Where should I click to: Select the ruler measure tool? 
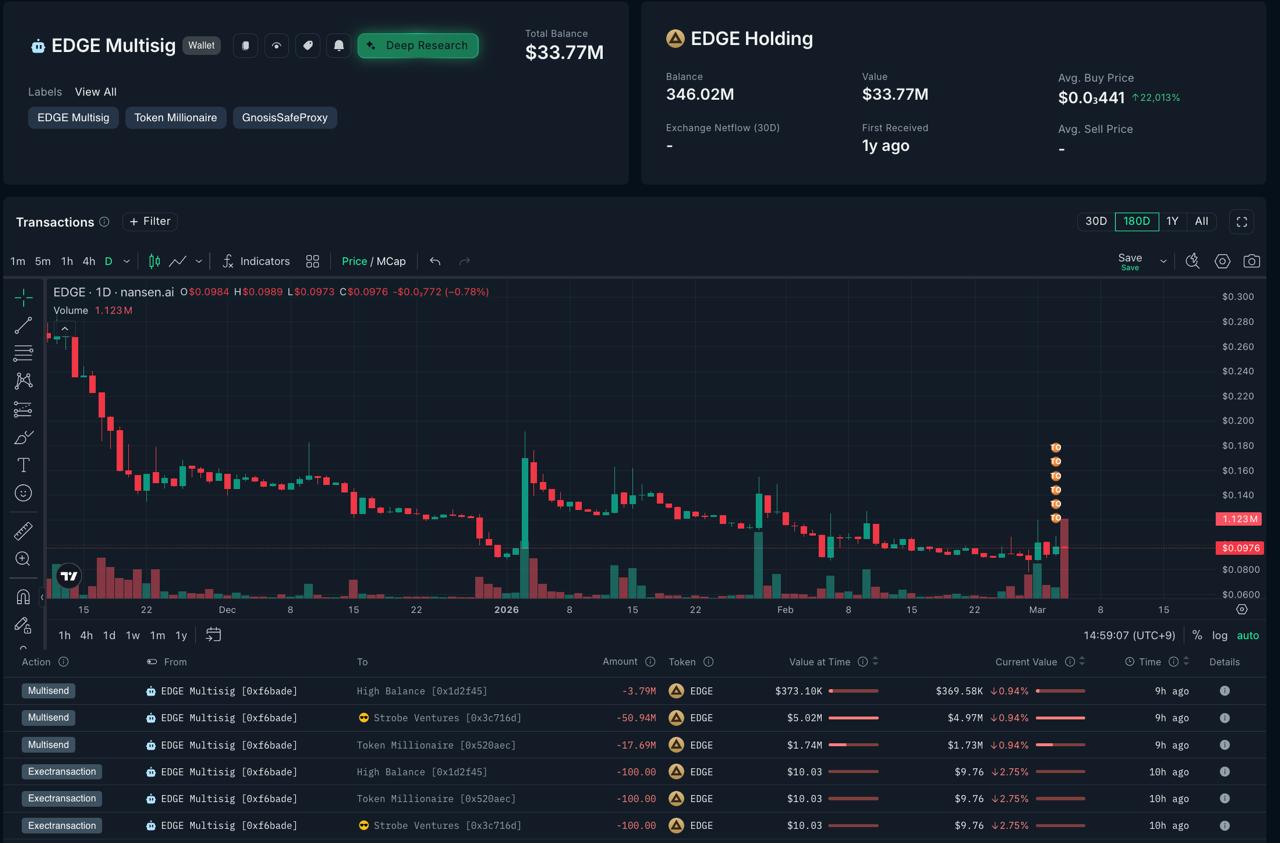pyautogui.click(x=23, y=531)
